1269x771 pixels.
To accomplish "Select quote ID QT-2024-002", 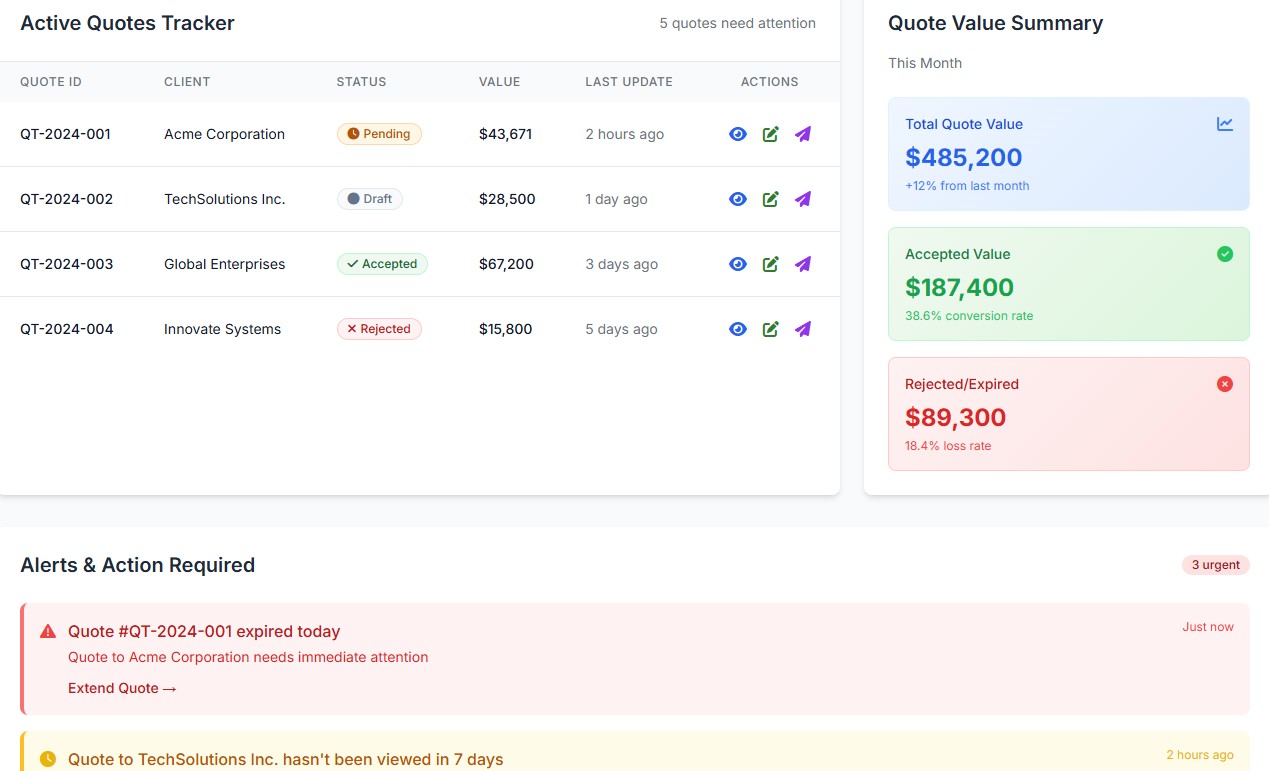I will click(x=66, y=199).
